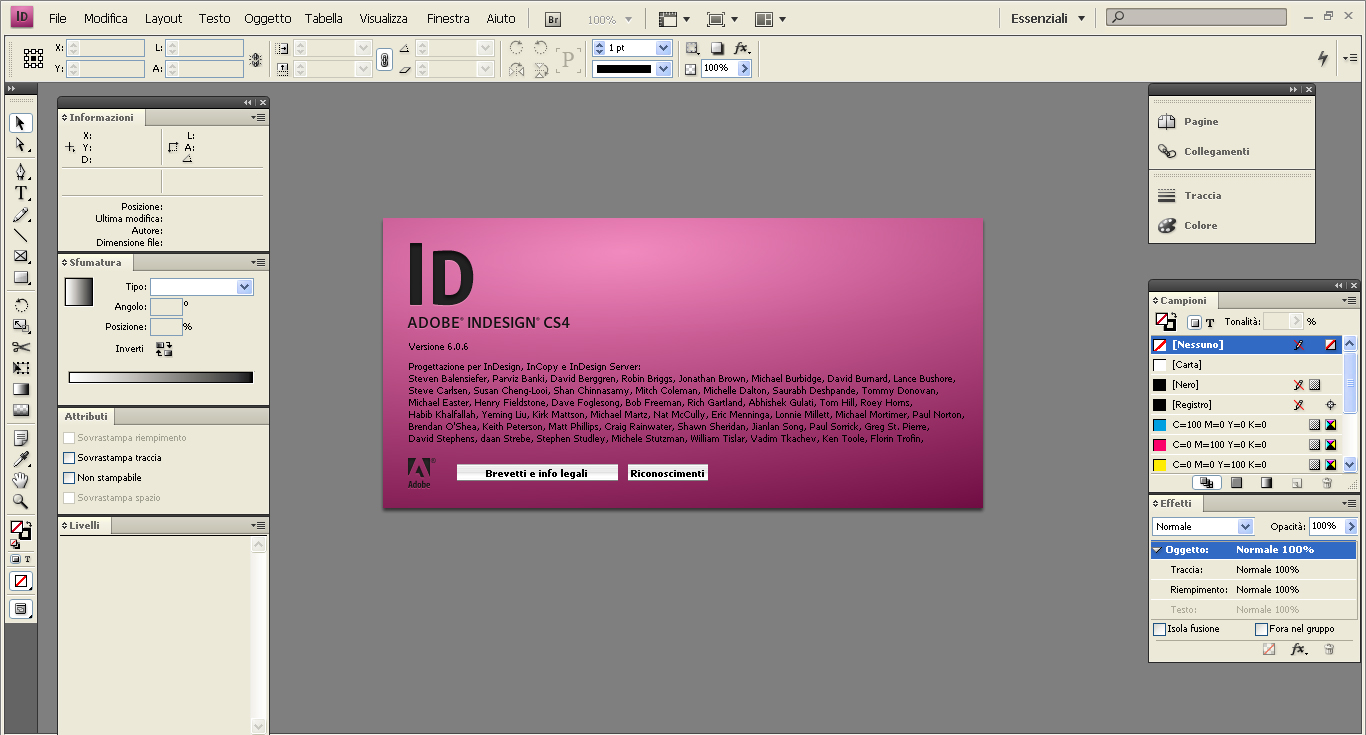The height and width of the screenshot is (735, 1366).
Task: Open the Campioni panel flyout menu
Action: (1349, 301)
